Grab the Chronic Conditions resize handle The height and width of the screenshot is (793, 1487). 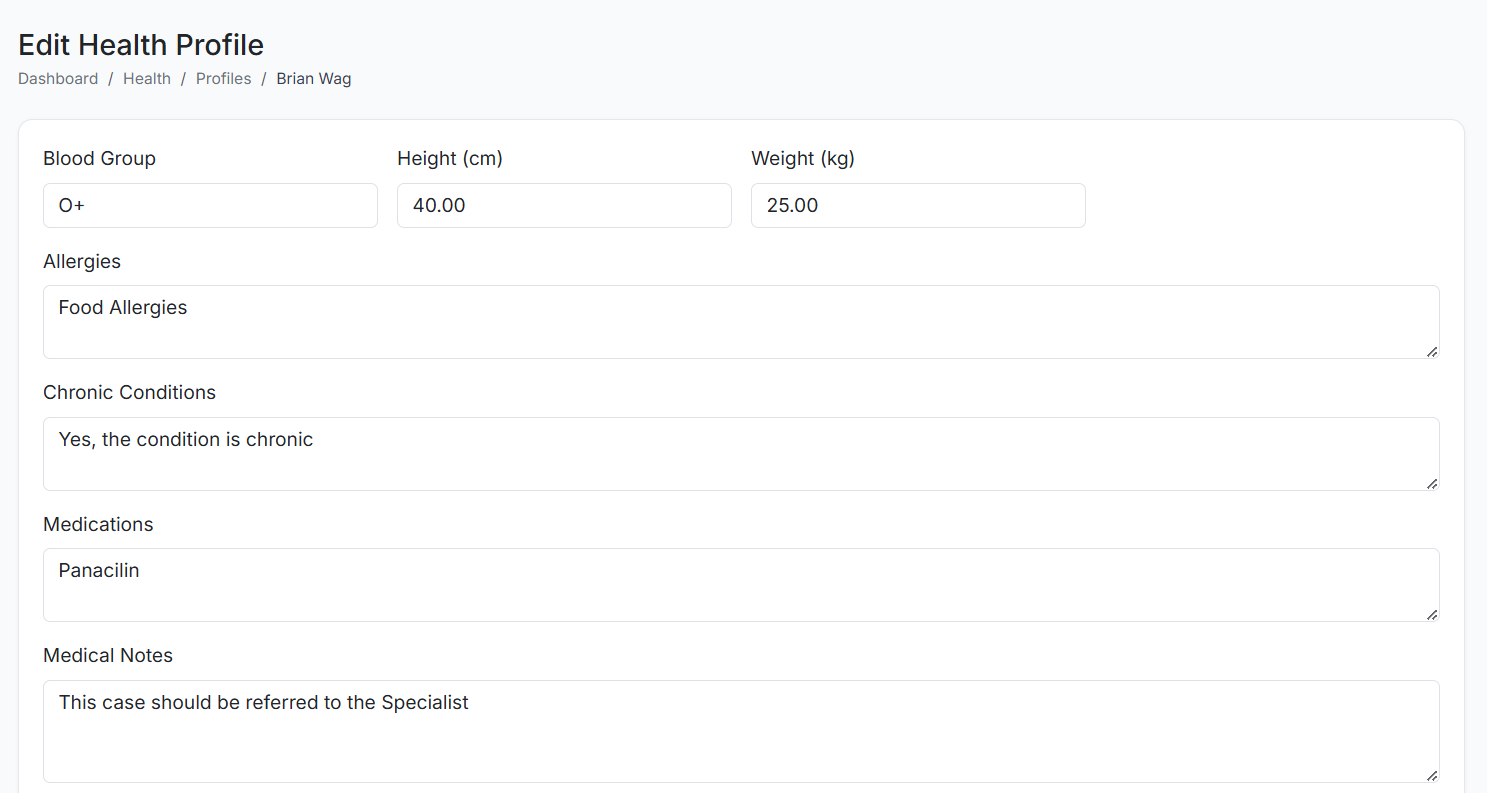tap(1432, 483)
